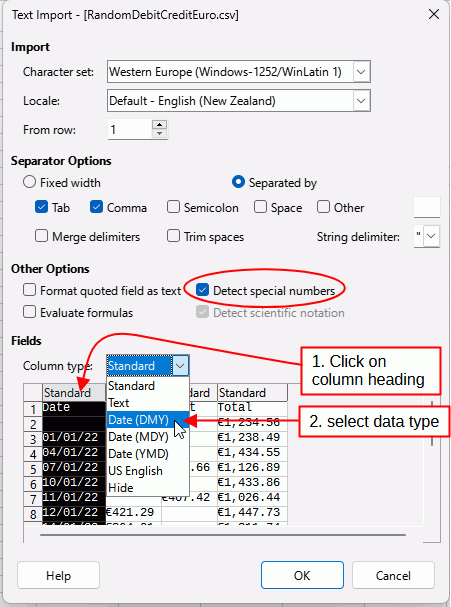Click row number 8 in preview
This screenshot has width=451, height=607.
click(33, 514)
